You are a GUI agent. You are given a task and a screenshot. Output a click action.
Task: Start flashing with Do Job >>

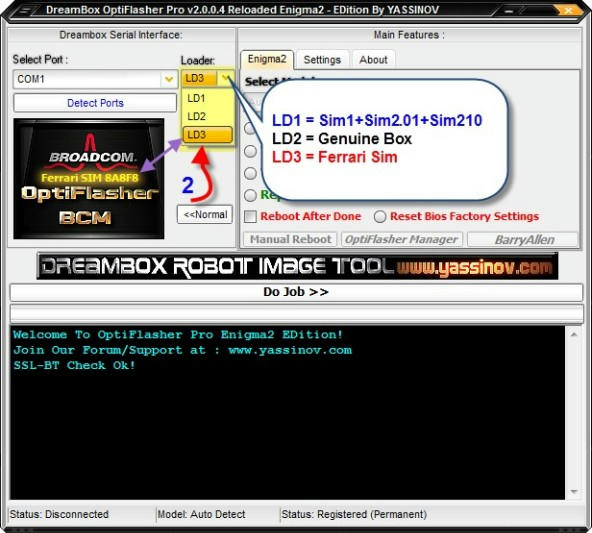[296, 292]
